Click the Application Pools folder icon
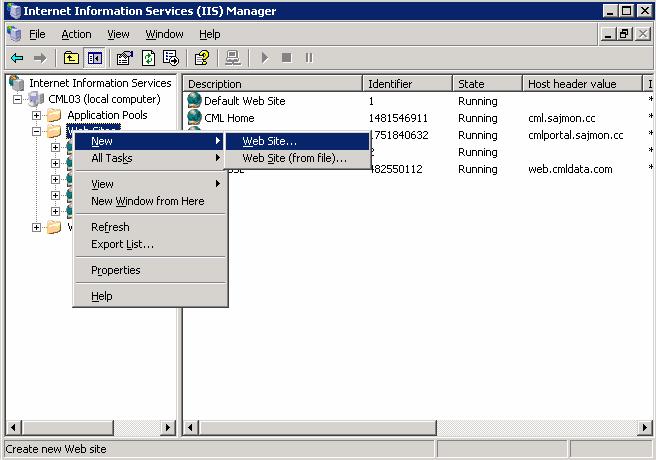656x460 pixels. 54,115
